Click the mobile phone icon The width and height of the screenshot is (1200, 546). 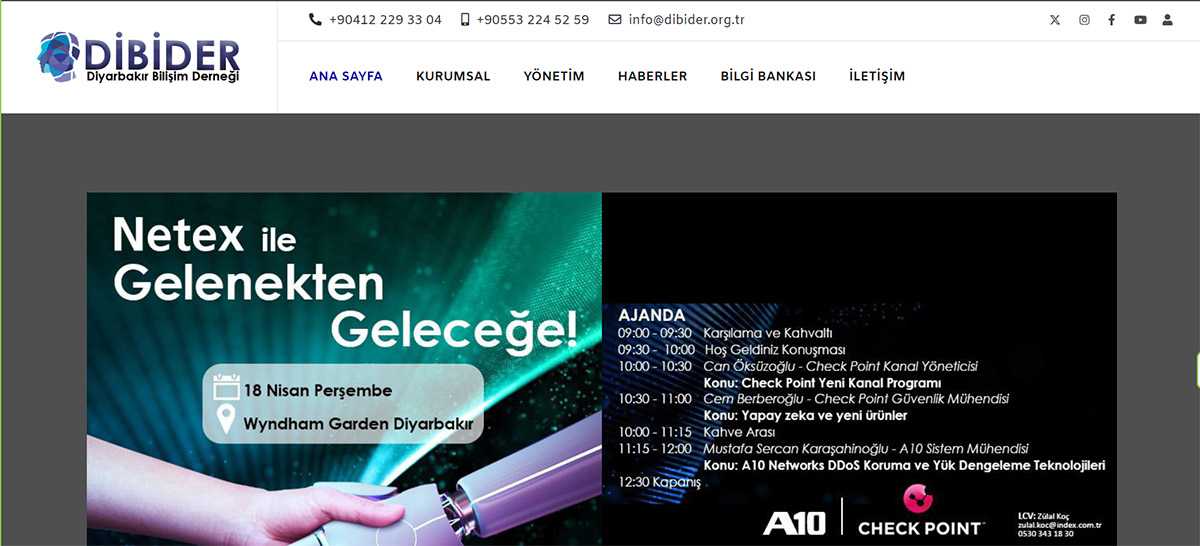(465, 19)
